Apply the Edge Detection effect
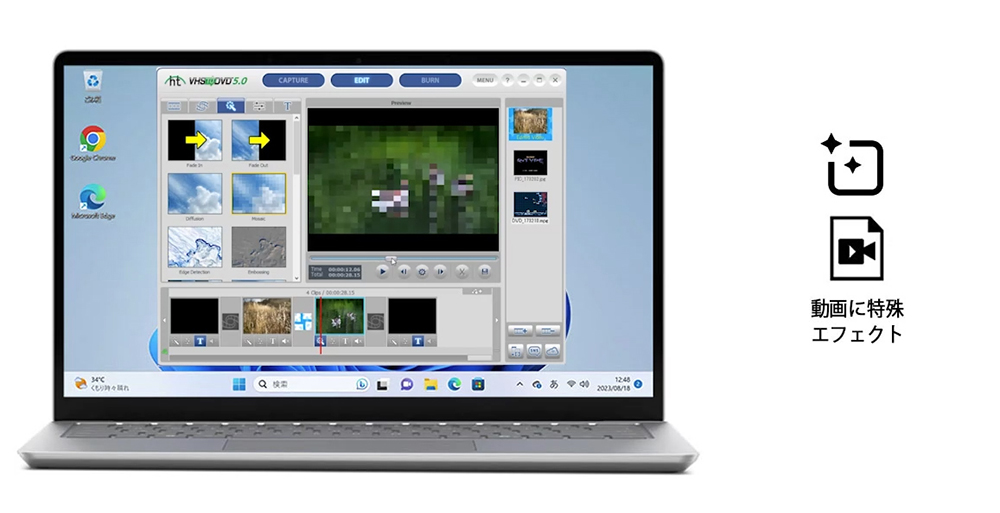 pyautogui.click(x=195, y=247)
